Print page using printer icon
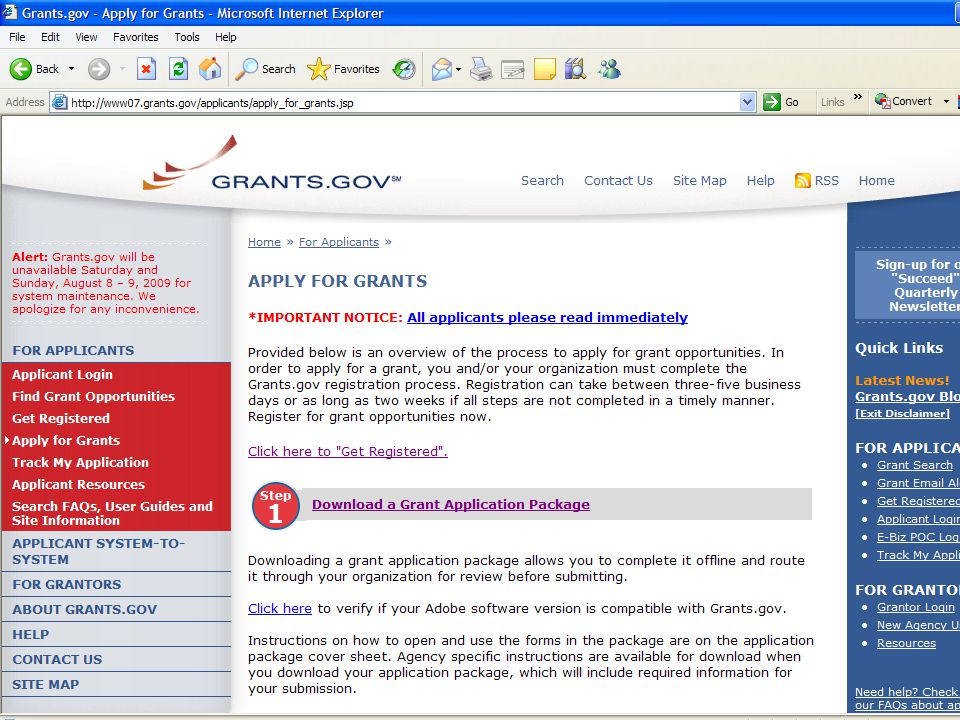The height and width of the screenshot is (720, 960). coord(481,69)
